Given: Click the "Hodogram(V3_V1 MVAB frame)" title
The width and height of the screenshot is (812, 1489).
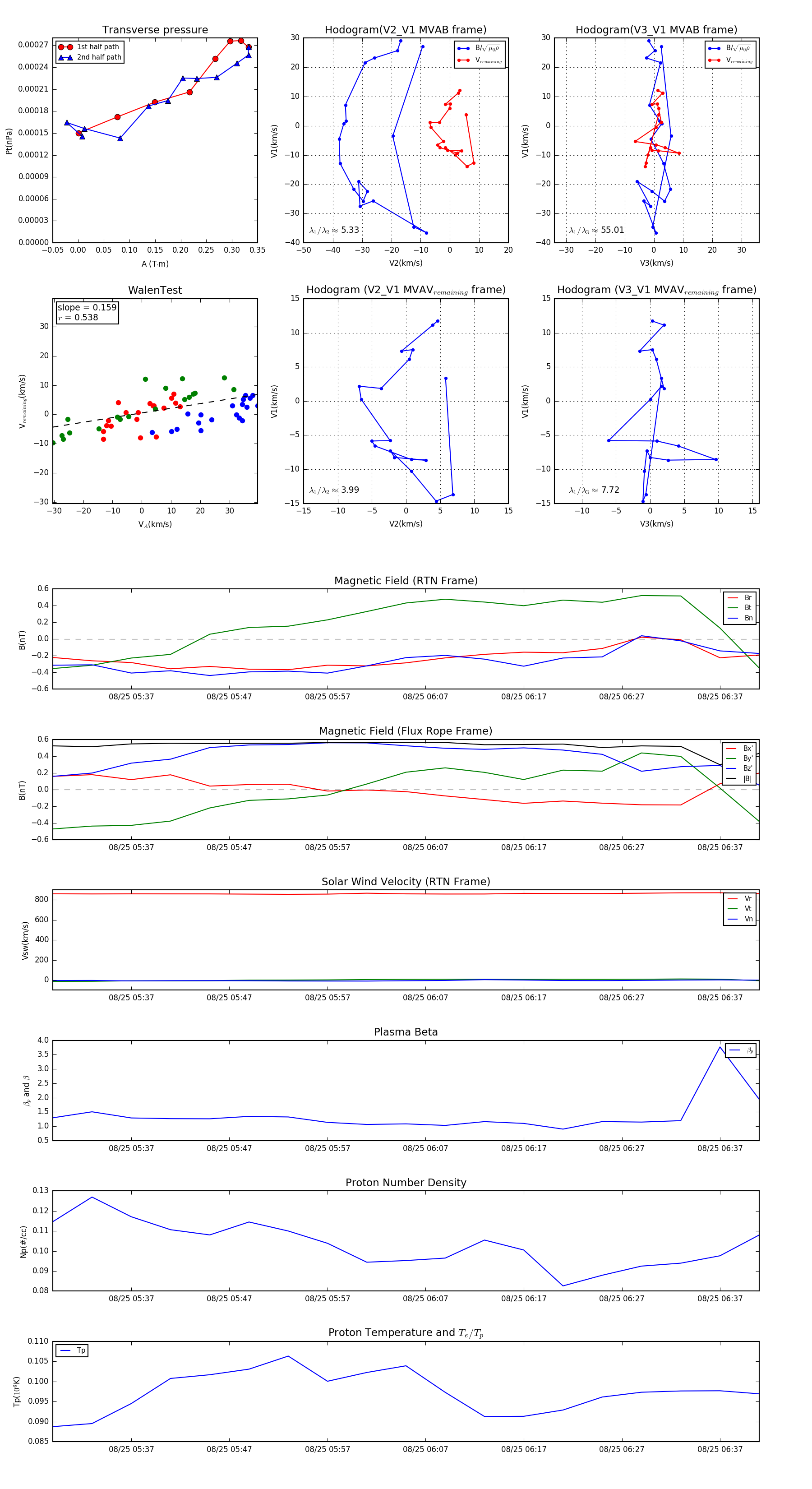Looking at the screenshot, I should coord(656,29).
